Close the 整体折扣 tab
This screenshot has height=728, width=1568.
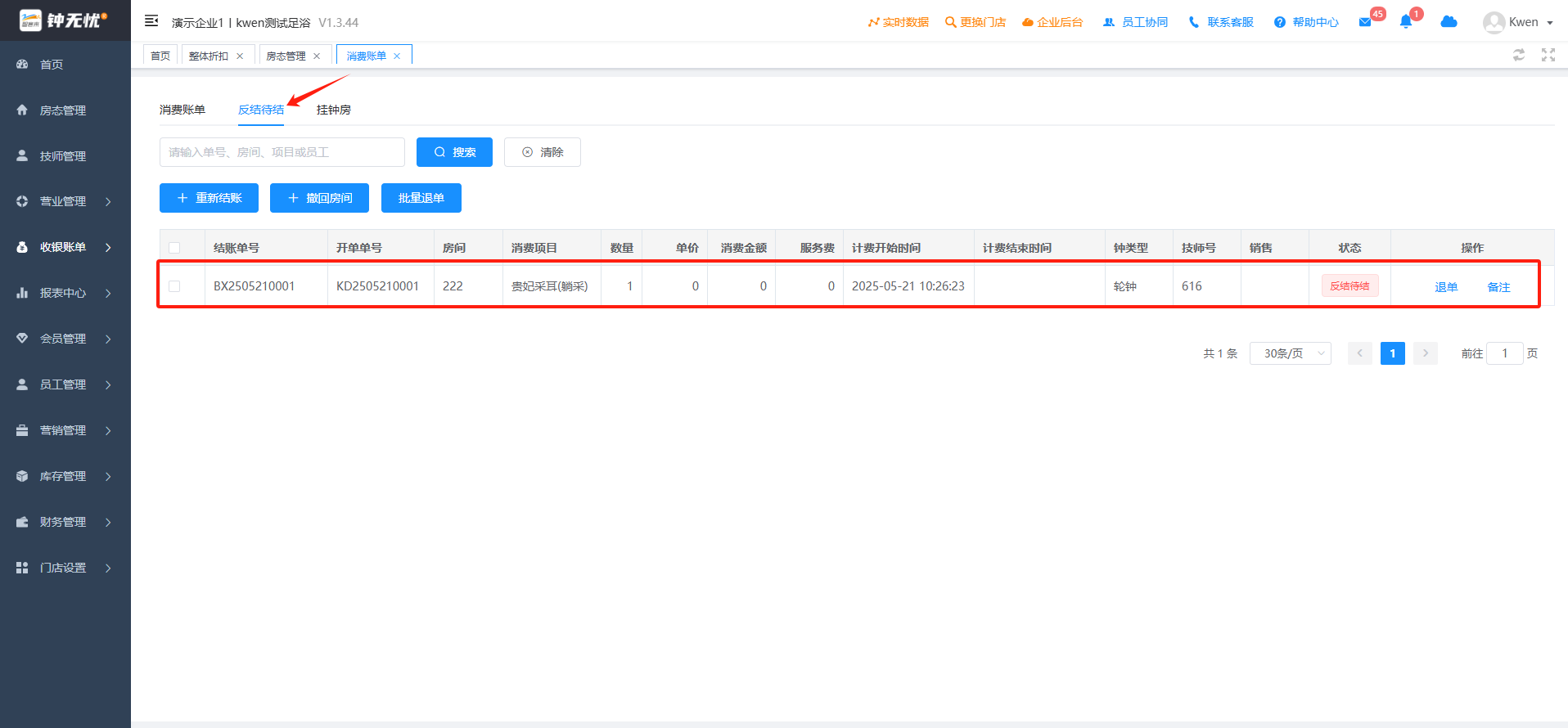click(x=240, y=56)
